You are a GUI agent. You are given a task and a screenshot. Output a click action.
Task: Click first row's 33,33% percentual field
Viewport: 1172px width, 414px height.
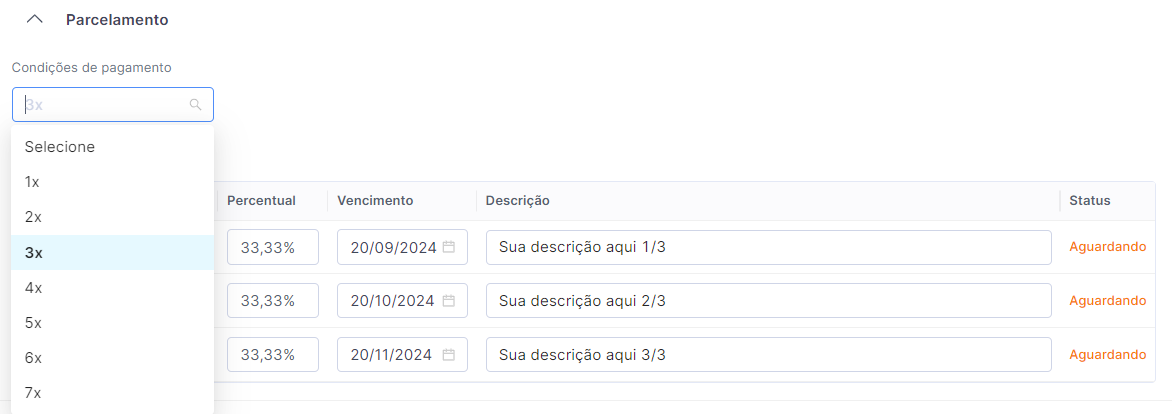pos(272,247)
